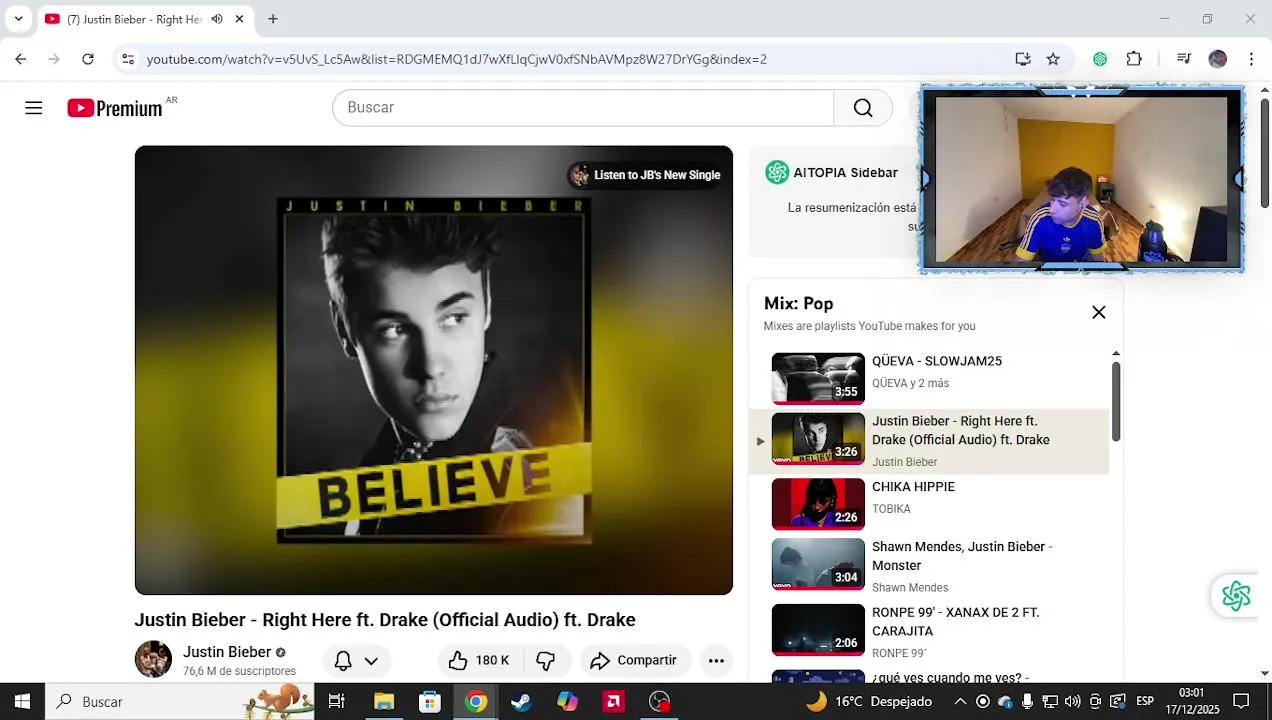1272x720 pixels.
Task: Open tab search dropdown arrow
Action: [x=18, y=19]
